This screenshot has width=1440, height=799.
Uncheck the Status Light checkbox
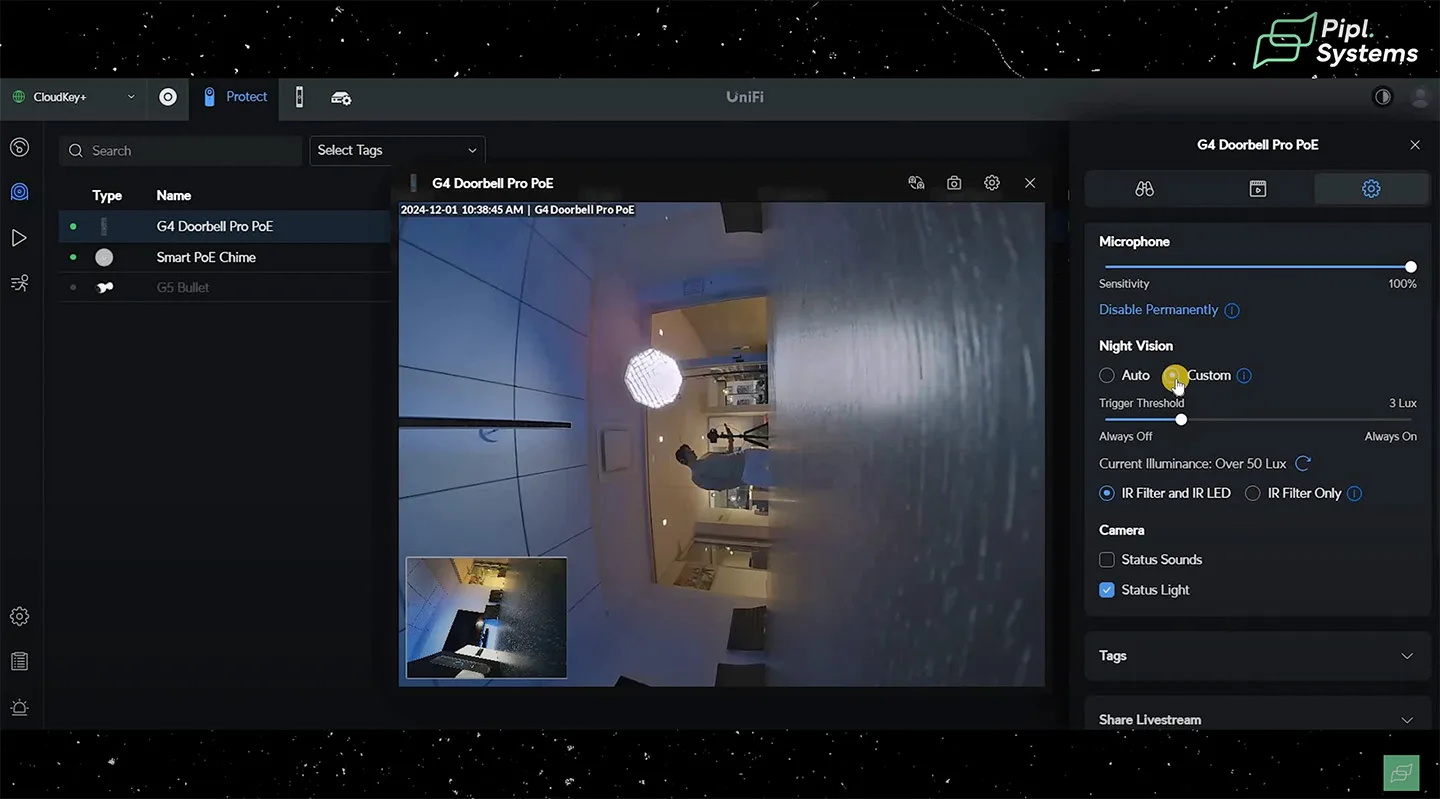(1107, 590)
